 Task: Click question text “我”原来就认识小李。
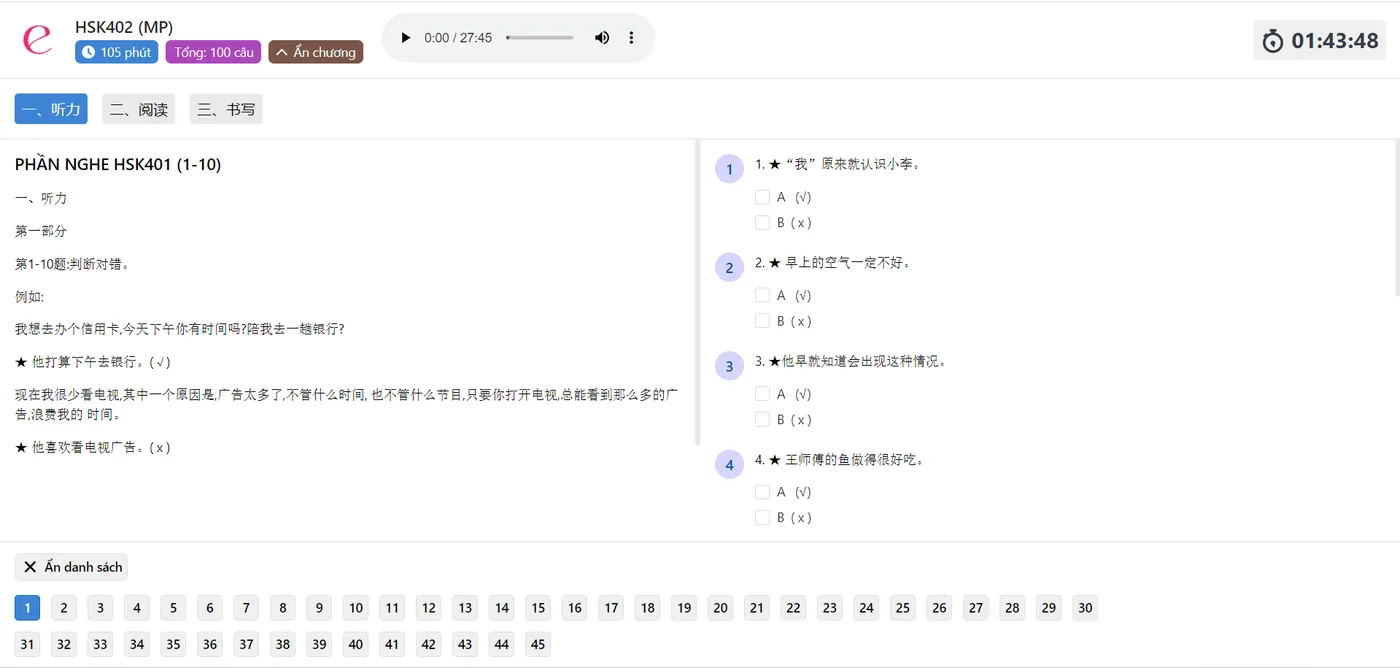pos(853,164)
